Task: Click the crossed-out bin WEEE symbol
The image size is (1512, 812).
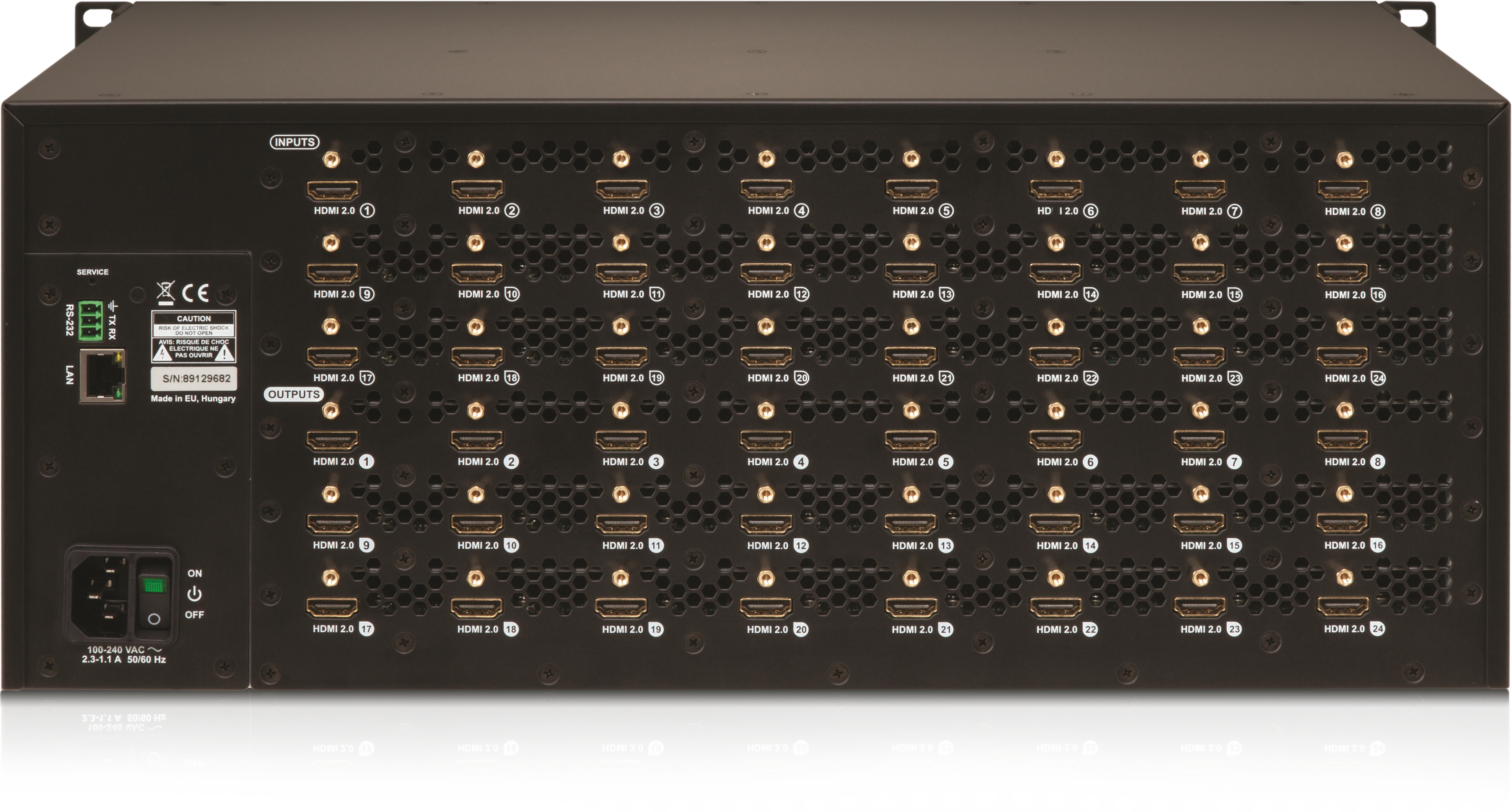Action: point(166,293)
